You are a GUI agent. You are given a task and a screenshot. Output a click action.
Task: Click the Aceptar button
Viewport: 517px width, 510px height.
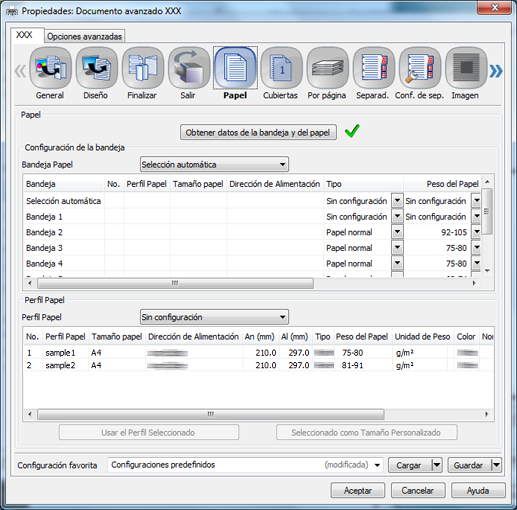pyautogui.click(x=358, y=491)
